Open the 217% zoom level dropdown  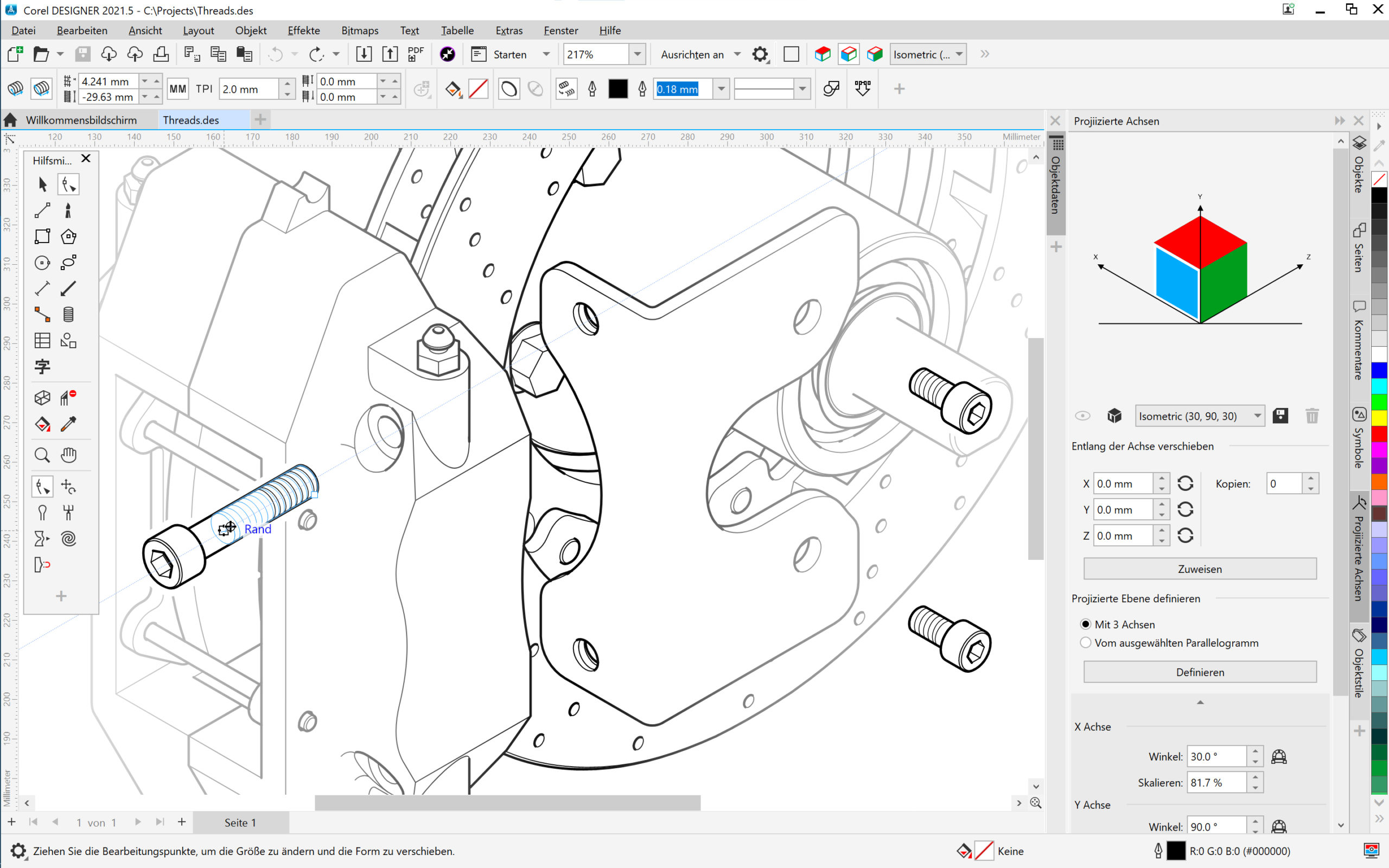tap(637, 54)
